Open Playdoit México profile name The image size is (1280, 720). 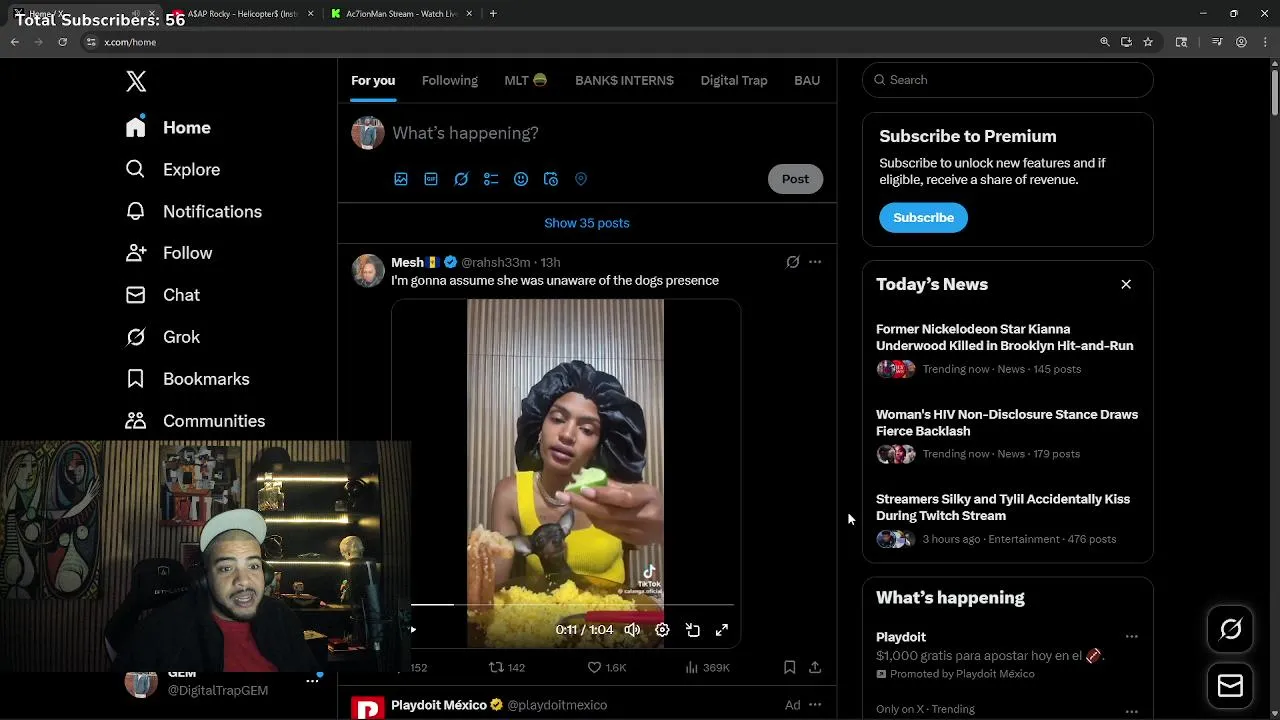439,705
